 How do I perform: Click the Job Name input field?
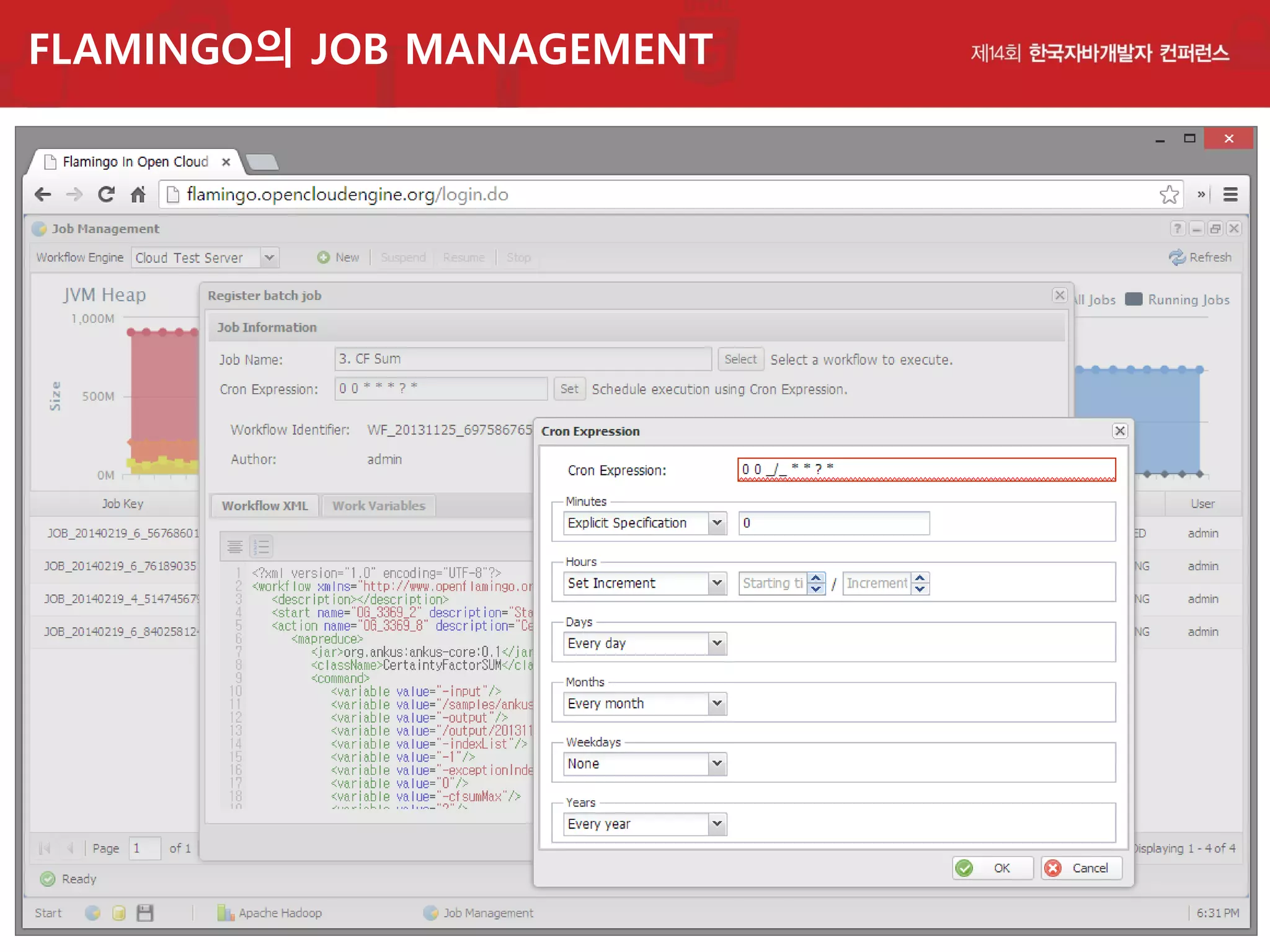point(523,359)
